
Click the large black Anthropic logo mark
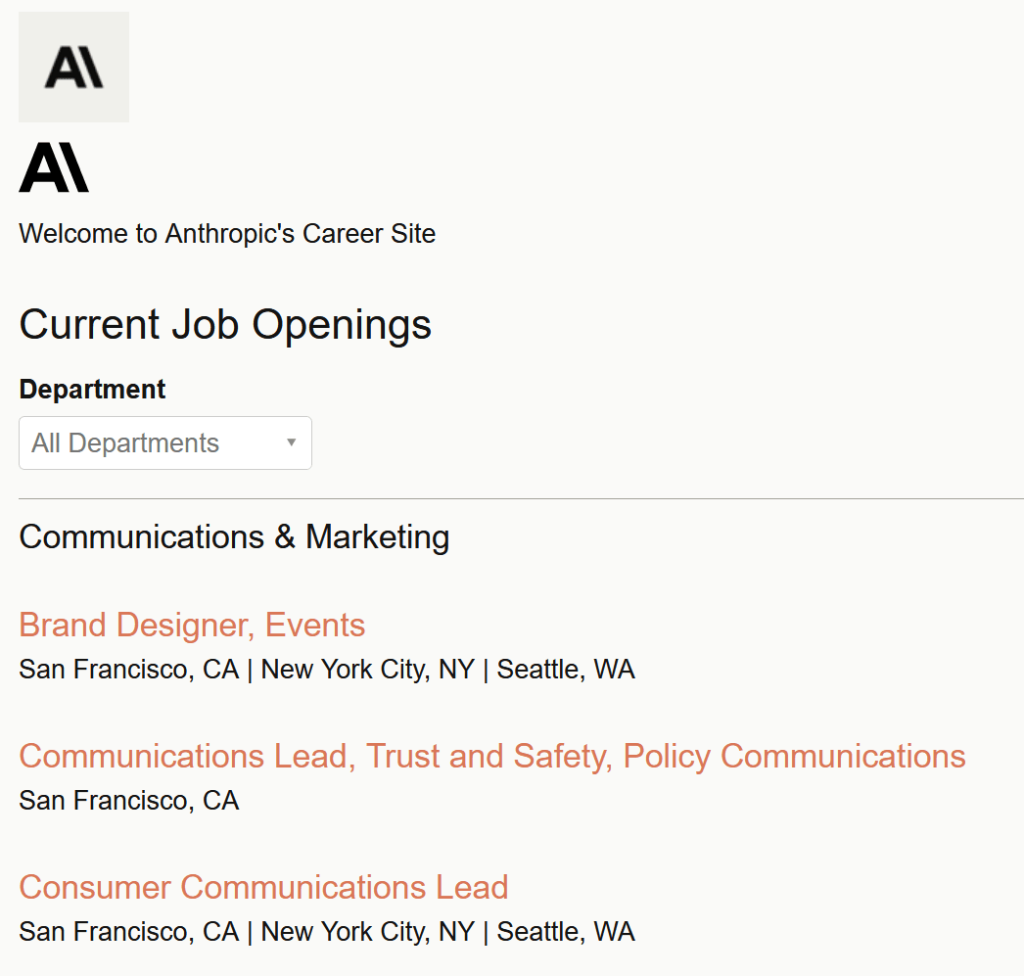[x=54, y=168]
